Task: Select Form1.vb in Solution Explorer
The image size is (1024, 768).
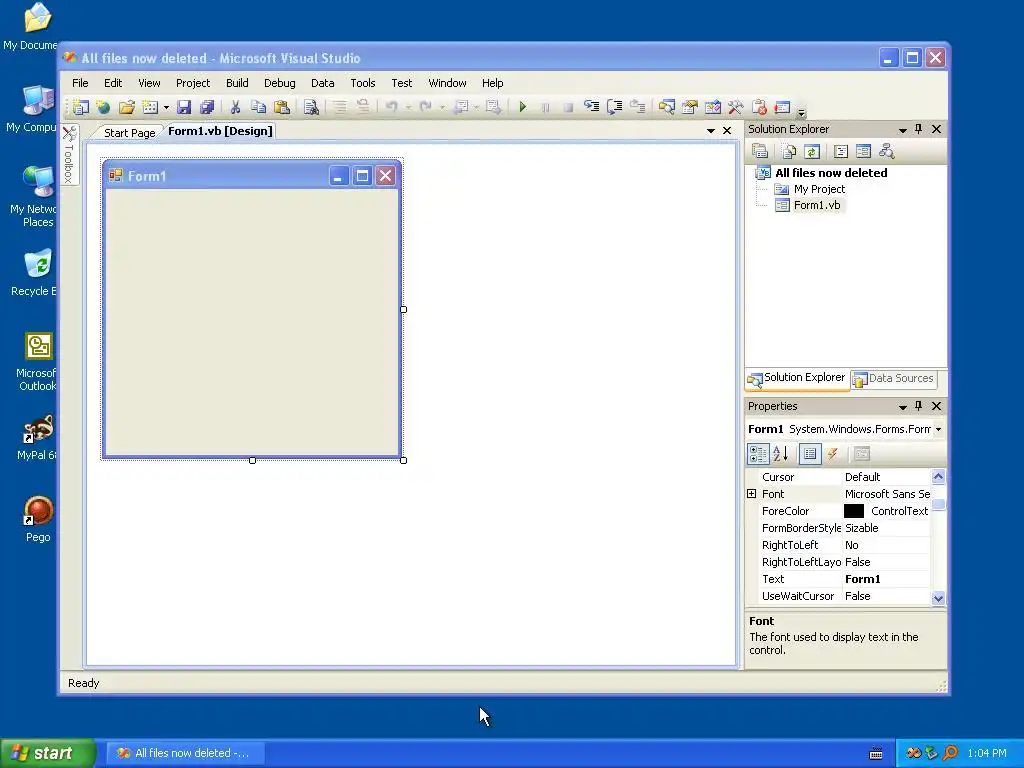Action: [x=817, y=205]
